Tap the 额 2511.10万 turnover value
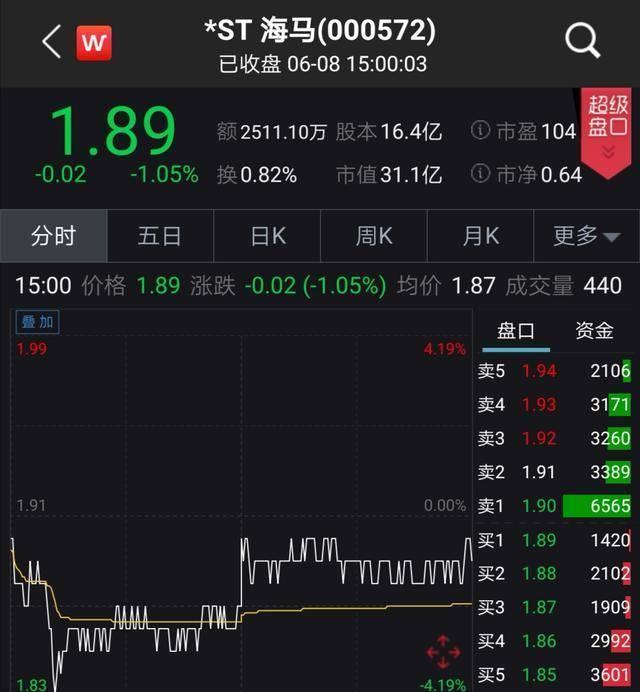The width and height of the screenshot is (640, 692). [x=271, y=132]
